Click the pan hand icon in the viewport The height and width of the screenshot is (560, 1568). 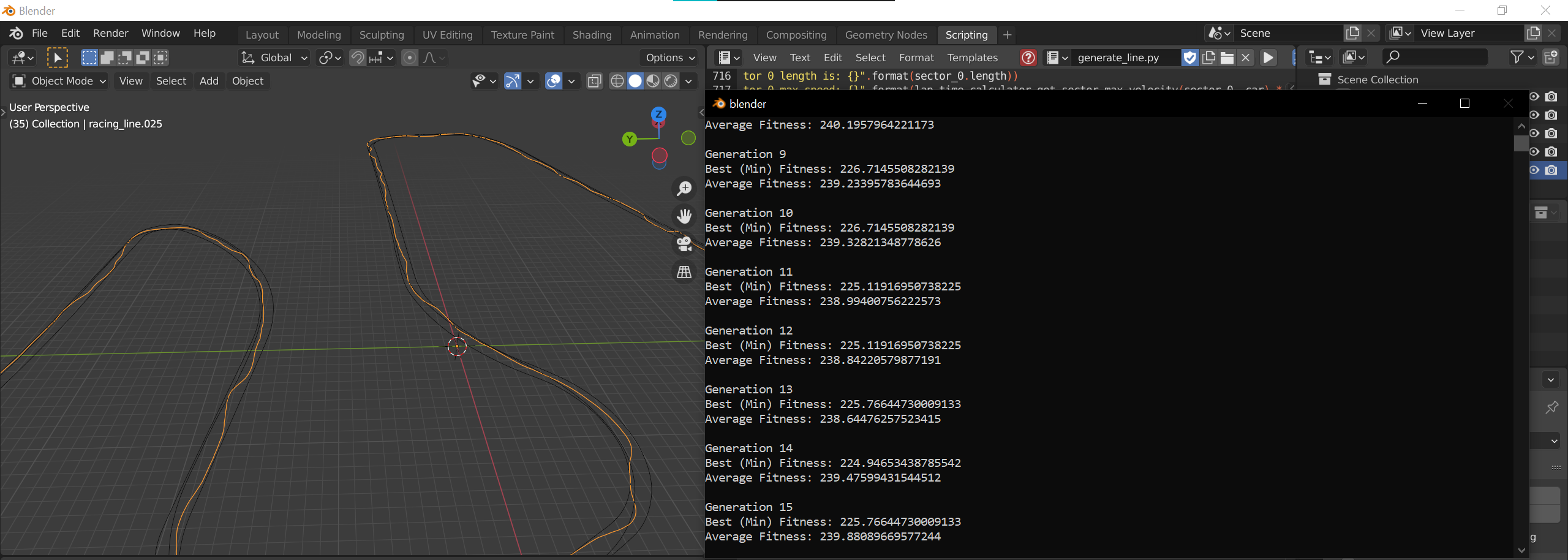click(684, 216)
